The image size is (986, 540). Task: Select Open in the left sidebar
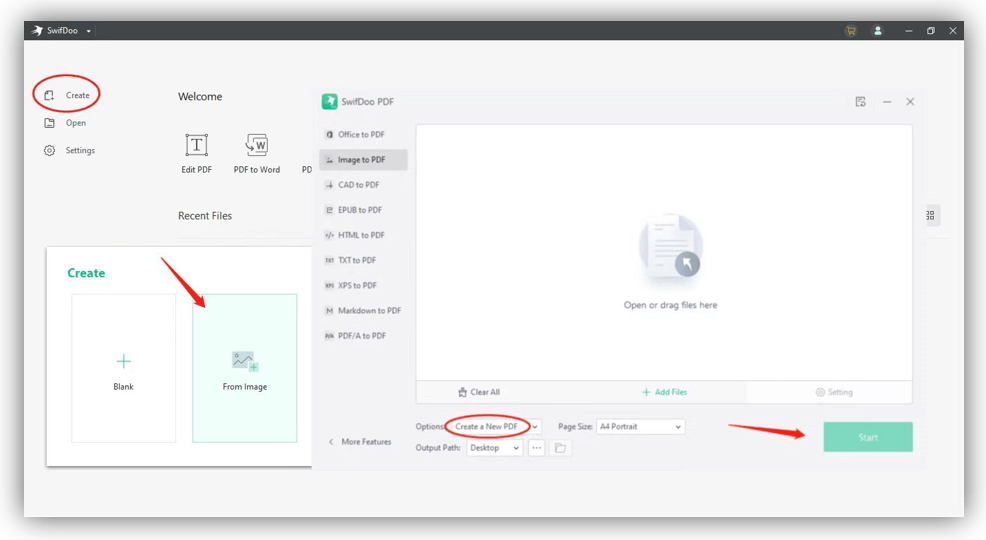point(65,123)
